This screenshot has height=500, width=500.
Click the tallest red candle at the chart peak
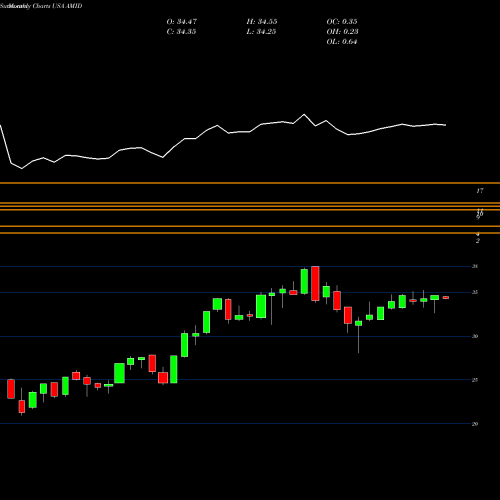315,284
